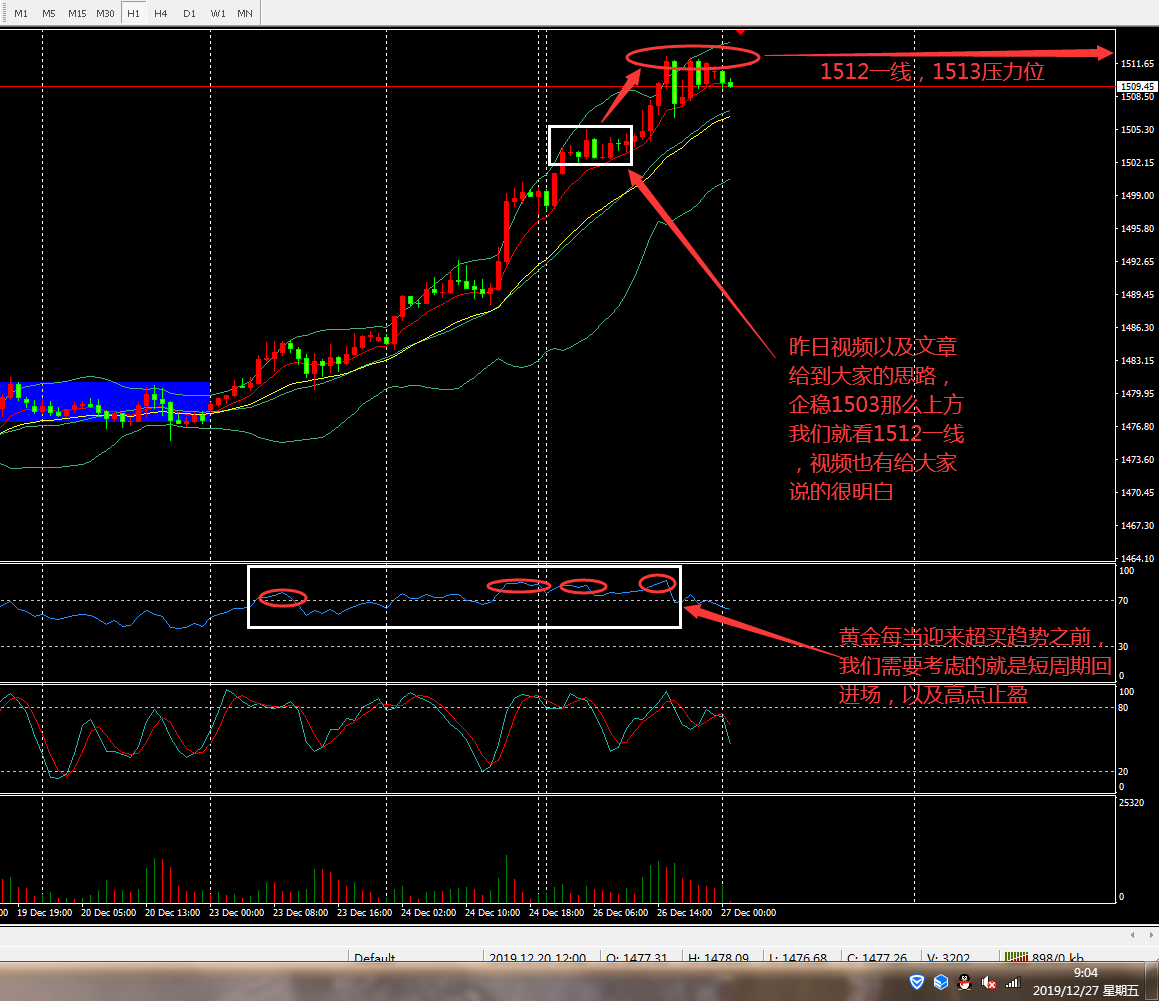
Task: Click the 27 Dec 00:00 time axis label
Action: click(748, 912)
